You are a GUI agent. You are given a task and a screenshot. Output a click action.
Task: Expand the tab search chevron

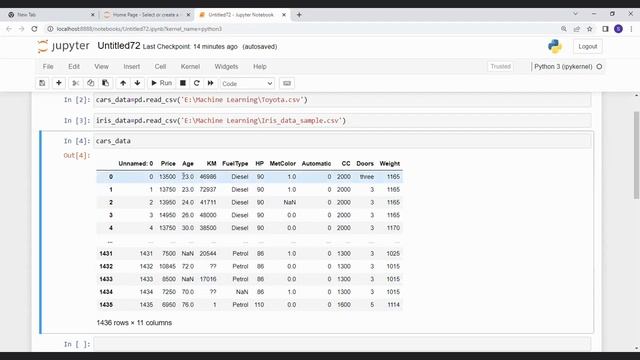[576, 14]
